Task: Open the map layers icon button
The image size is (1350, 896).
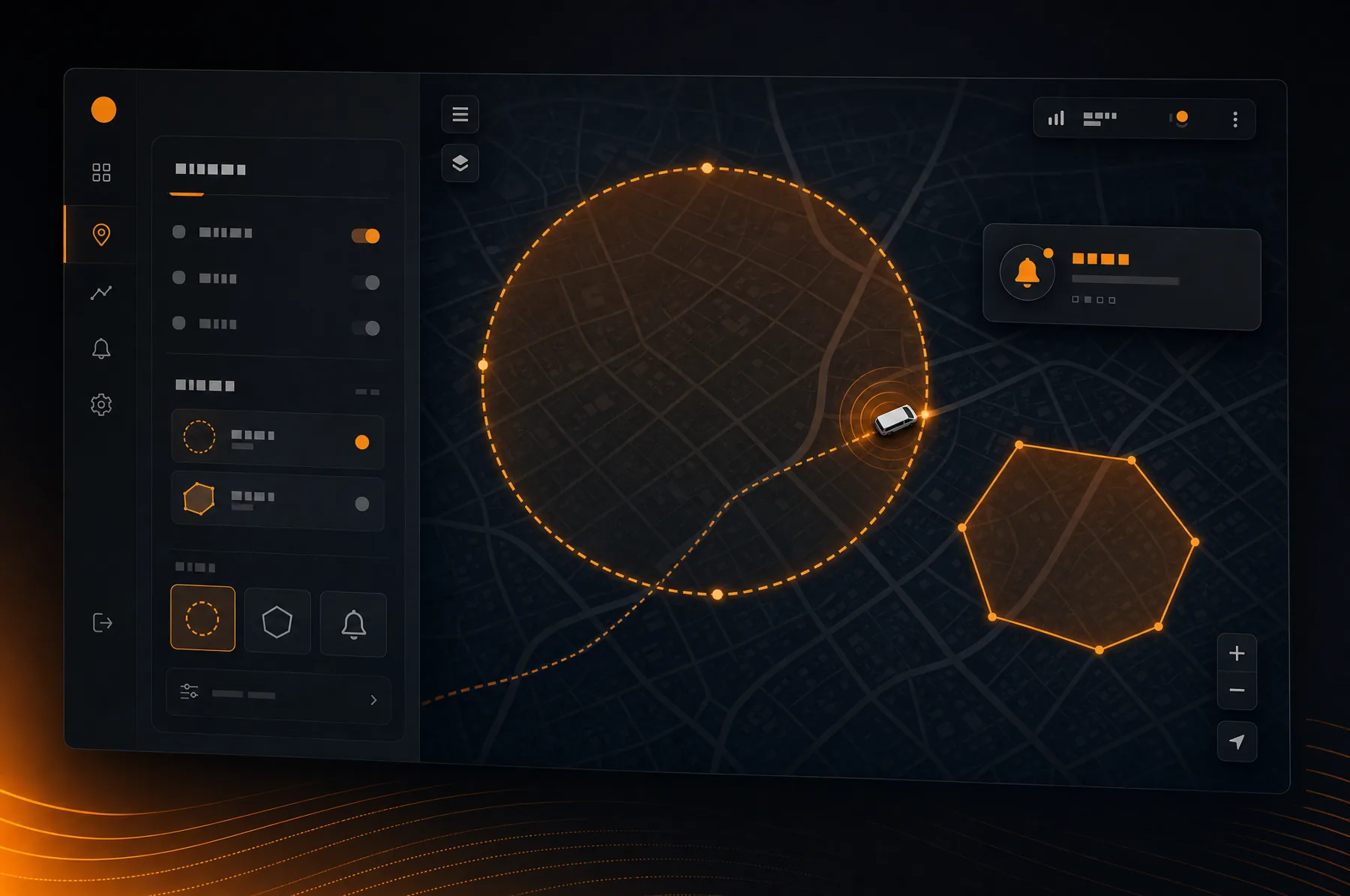Action: pos(460,163)
